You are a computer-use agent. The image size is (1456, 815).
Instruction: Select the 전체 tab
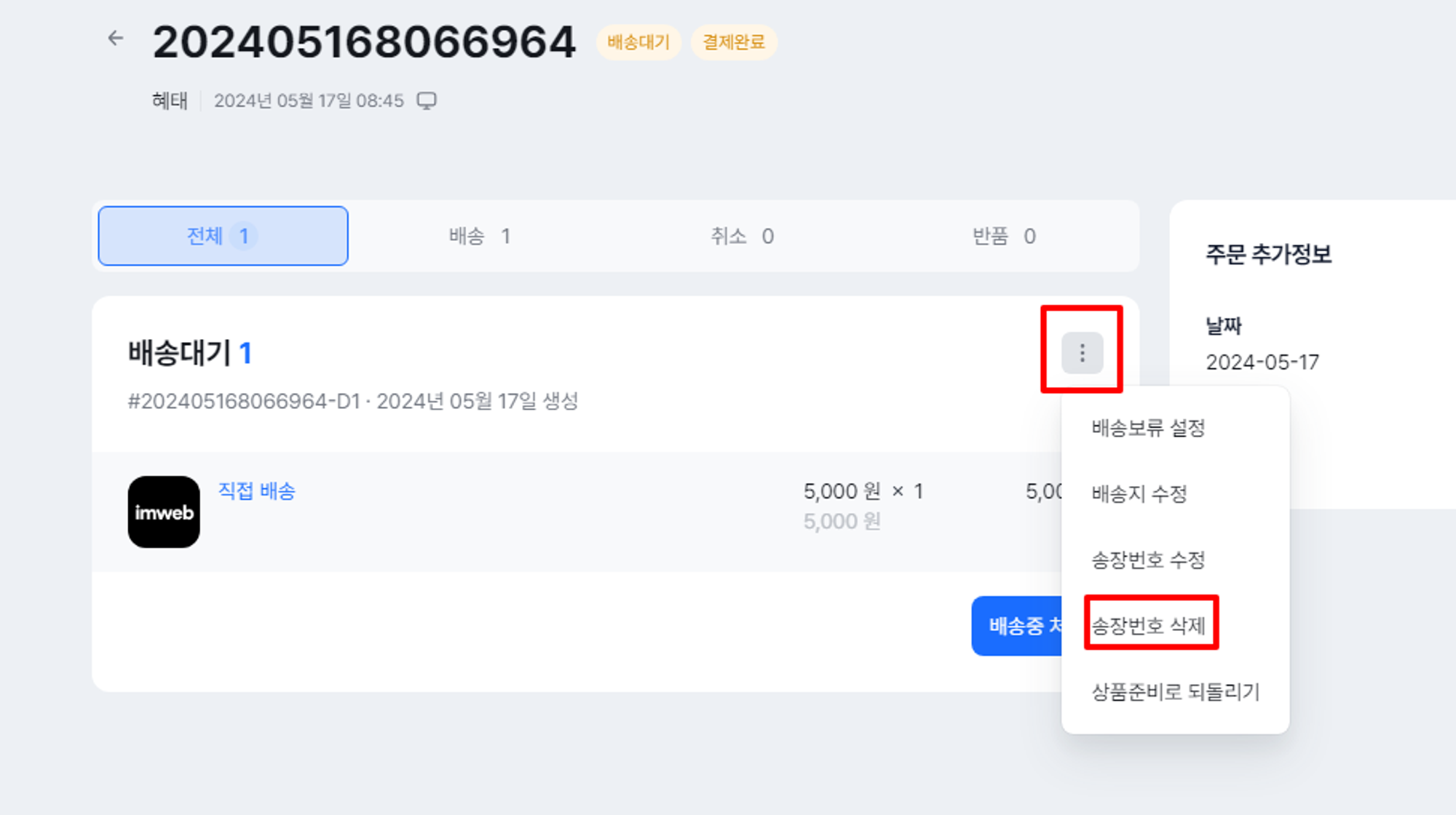pos(223,236)
